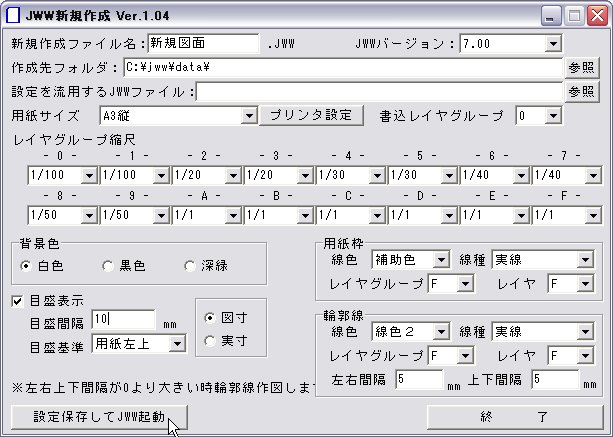
Task: Expand the layer group 3 scale dropdown
Action: pyautogui.click(x=305, y=175)
